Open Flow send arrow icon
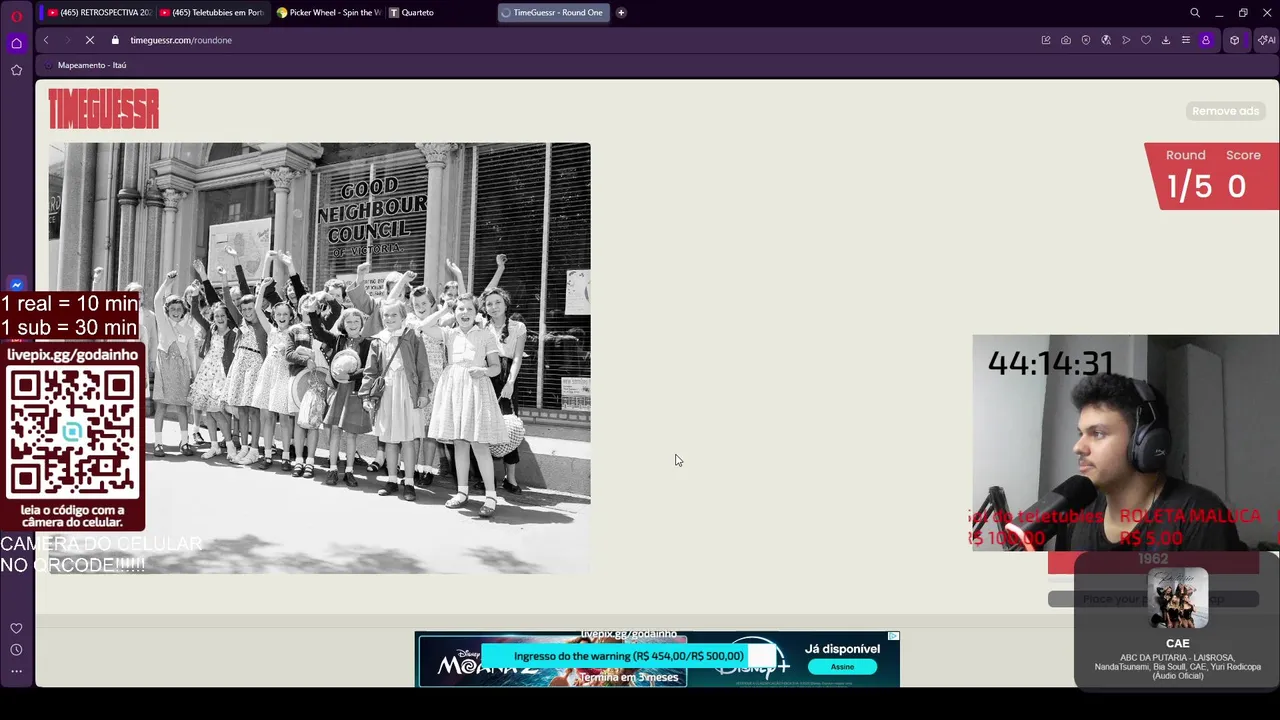Image resolution: width=1280 pixels, height=720 pixels. tap(1126, 40)
